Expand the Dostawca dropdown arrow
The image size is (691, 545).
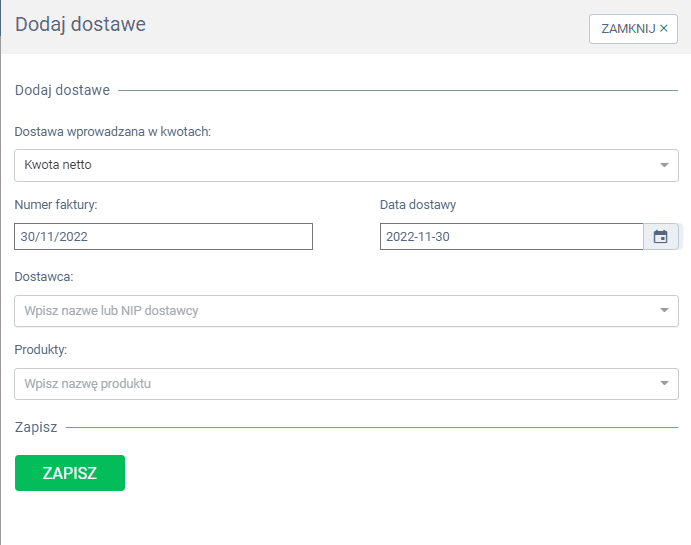point(664,311)
